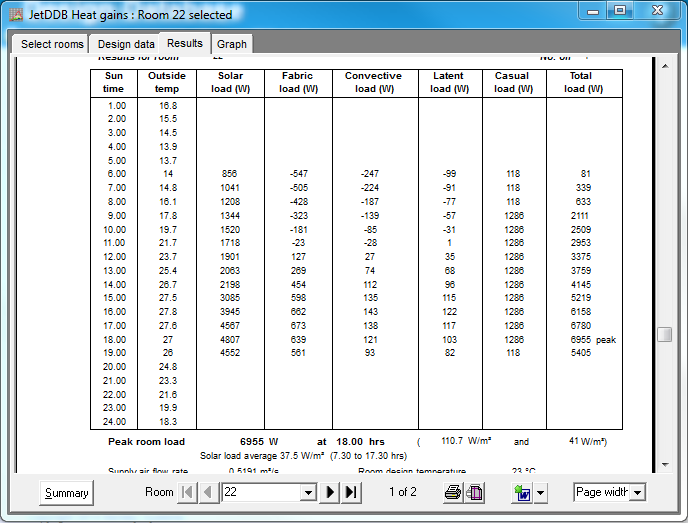Click scrollbar down arrow
Screen dimensions: 688x523
tap(665, 465)
